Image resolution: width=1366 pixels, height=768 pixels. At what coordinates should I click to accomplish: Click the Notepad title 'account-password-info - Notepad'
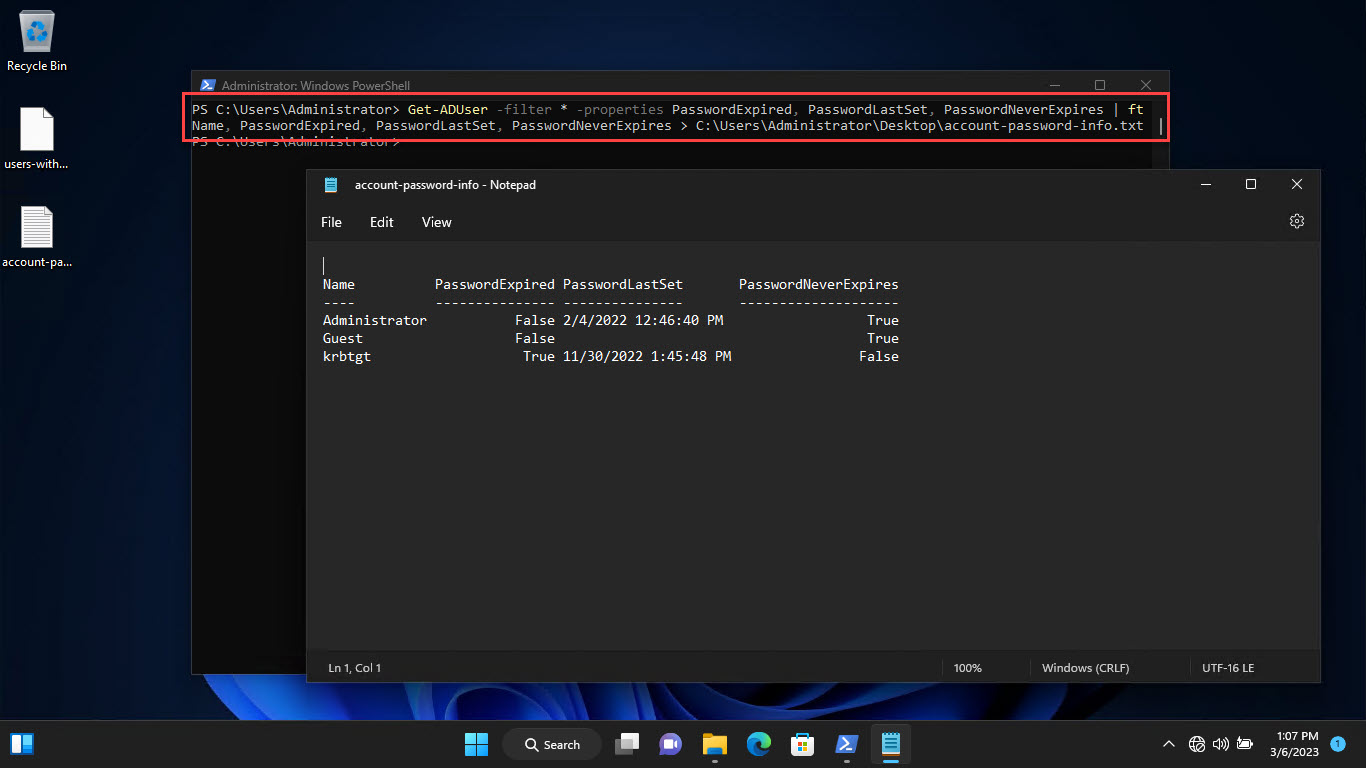coord(445,185)
